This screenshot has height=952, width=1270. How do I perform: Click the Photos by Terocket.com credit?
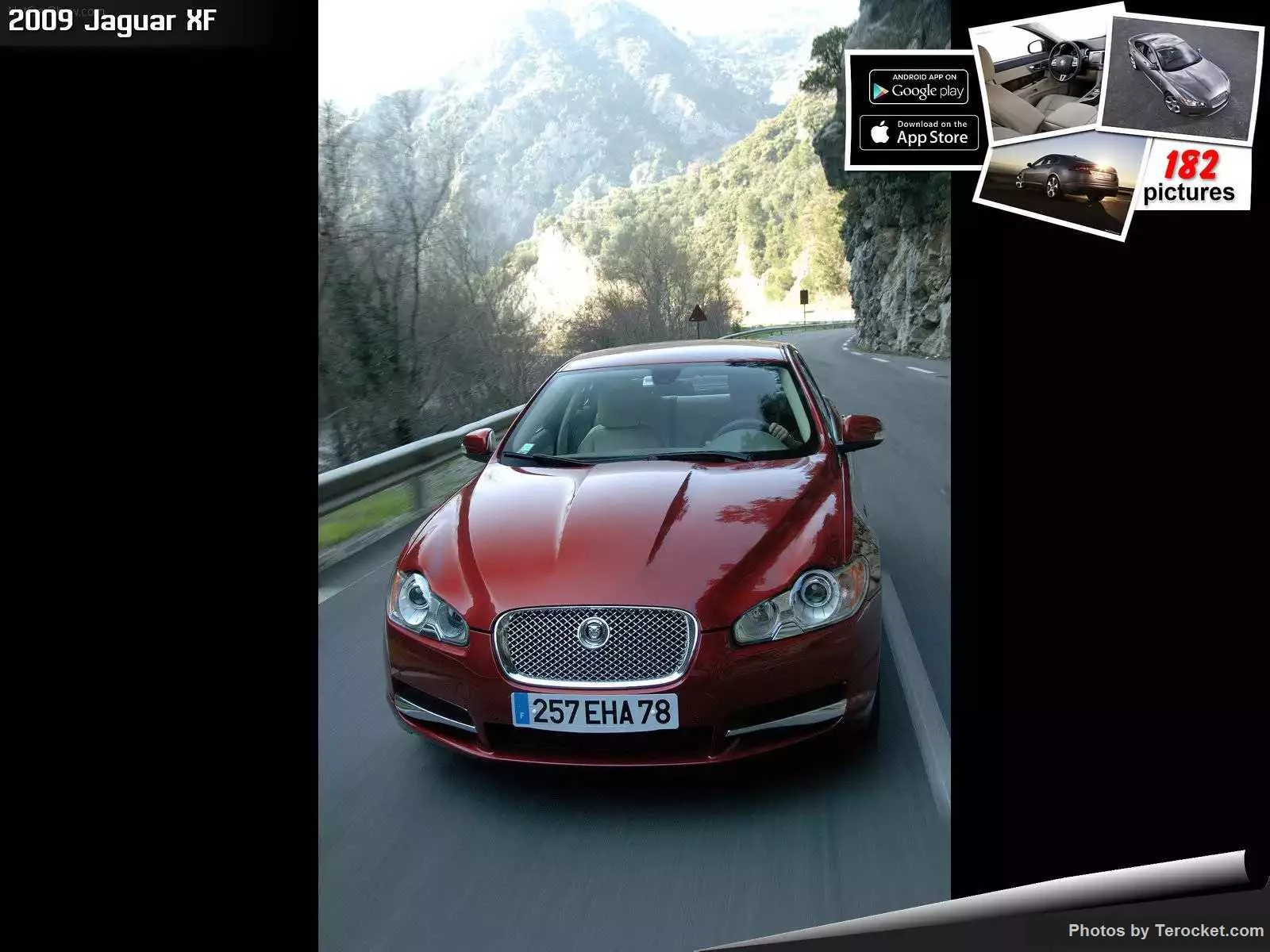point(1165,930)
